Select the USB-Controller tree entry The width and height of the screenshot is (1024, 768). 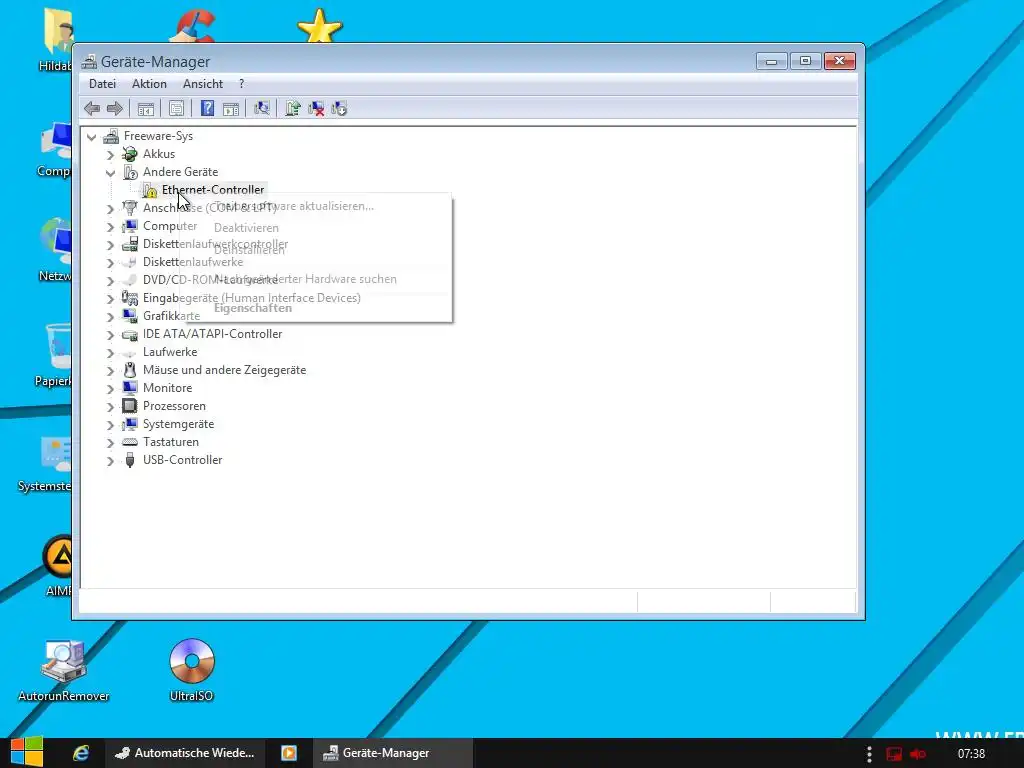[182, 460]
